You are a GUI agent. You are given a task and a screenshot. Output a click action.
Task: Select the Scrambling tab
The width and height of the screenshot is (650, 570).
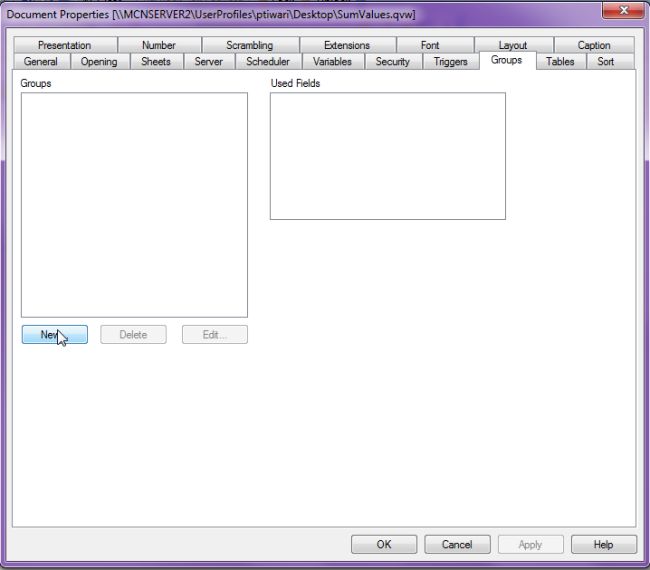(x=250, y=45)
